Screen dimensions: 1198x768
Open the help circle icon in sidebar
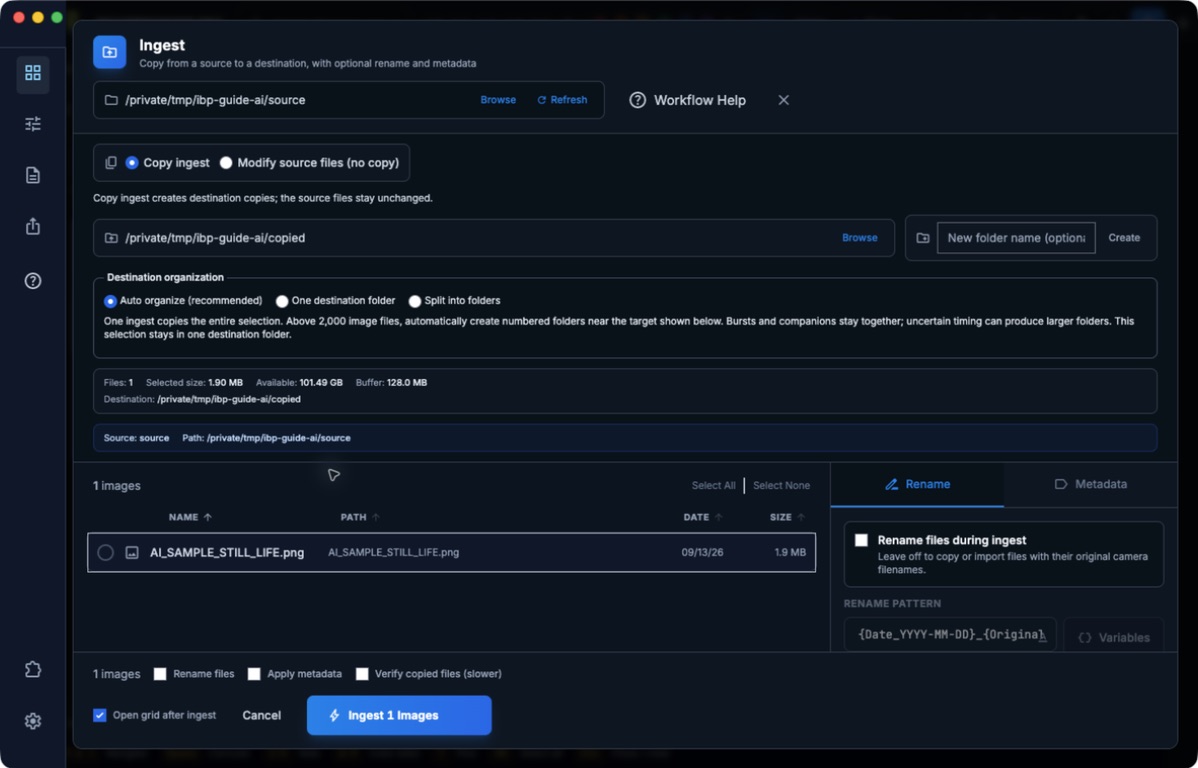coord(33,280)
